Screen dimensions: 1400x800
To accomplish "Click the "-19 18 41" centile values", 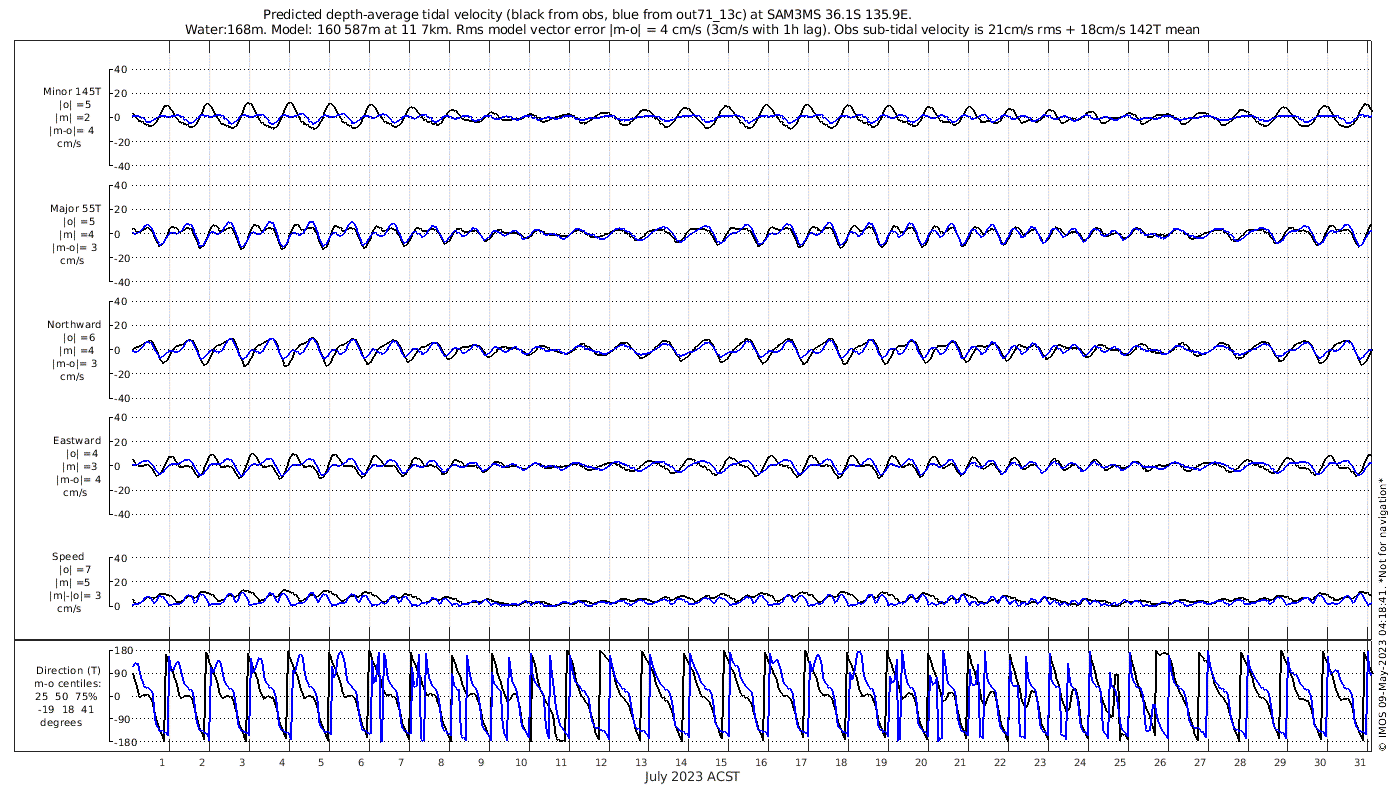I will 68,709.
